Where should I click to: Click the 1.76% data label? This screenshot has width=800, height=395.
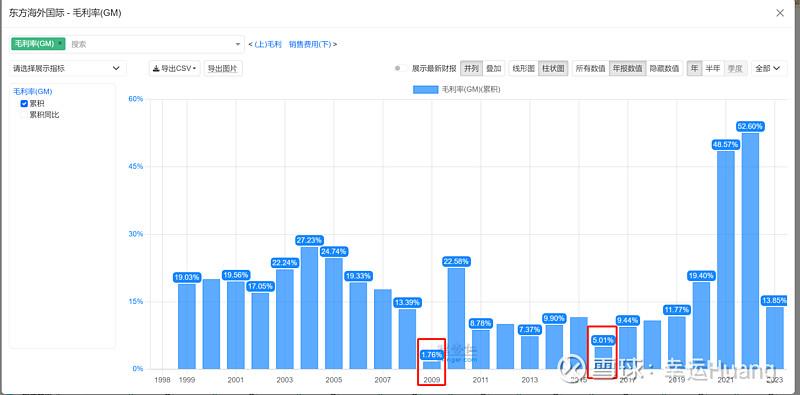coord(432,355)
